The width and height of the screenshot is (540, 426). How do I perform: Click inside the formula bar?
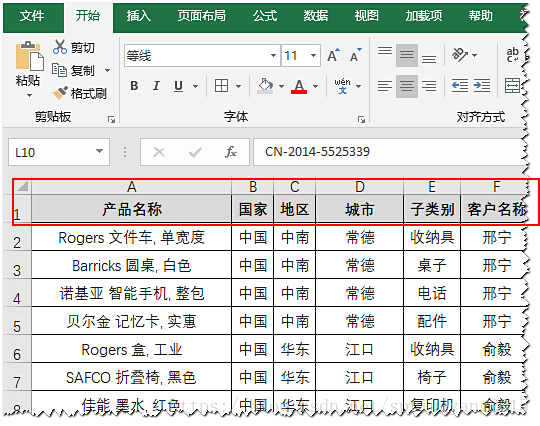click(x=389, y=152)
